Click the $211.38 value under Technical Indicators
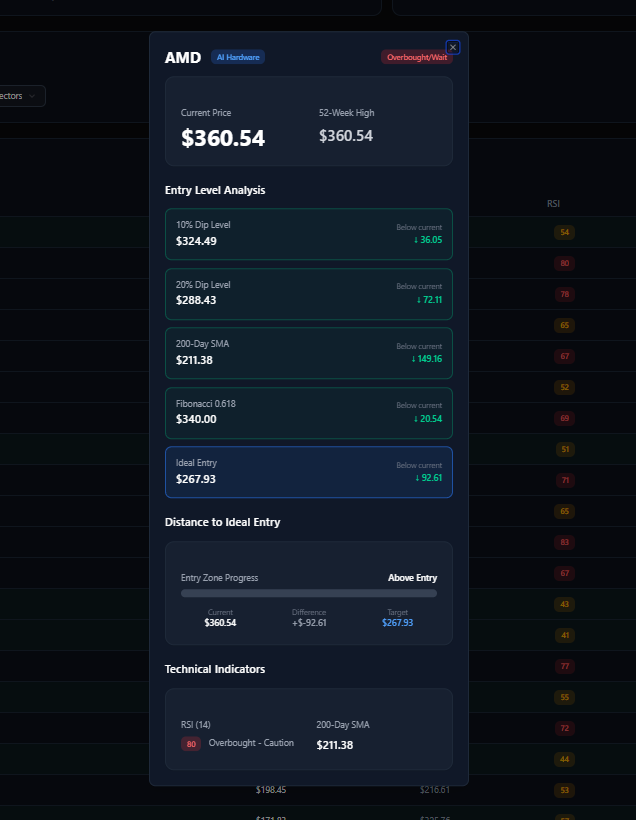The height and width of the screenshot is (820, 636). coord(335,745)
